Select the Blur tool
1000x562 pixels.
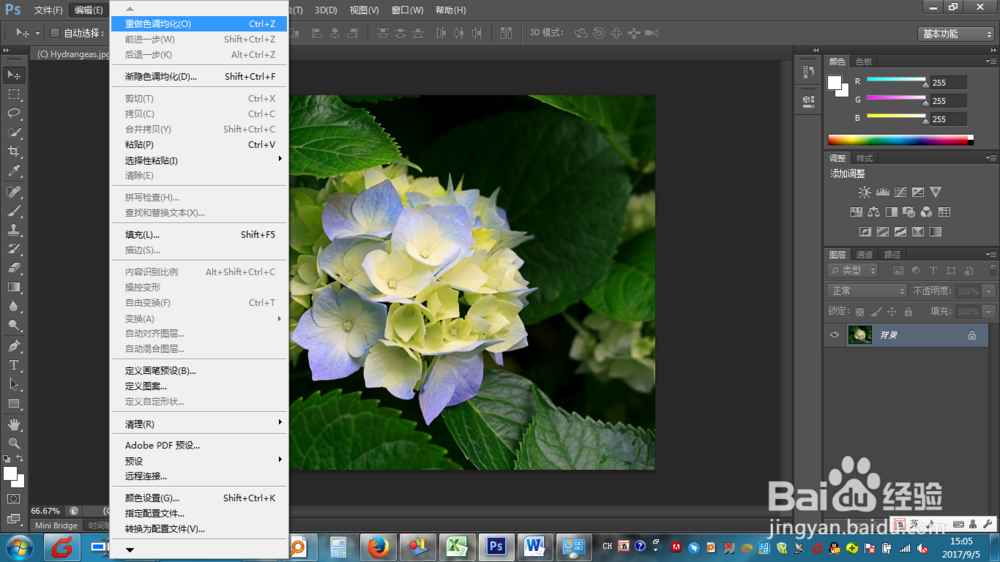click(14, 307)
